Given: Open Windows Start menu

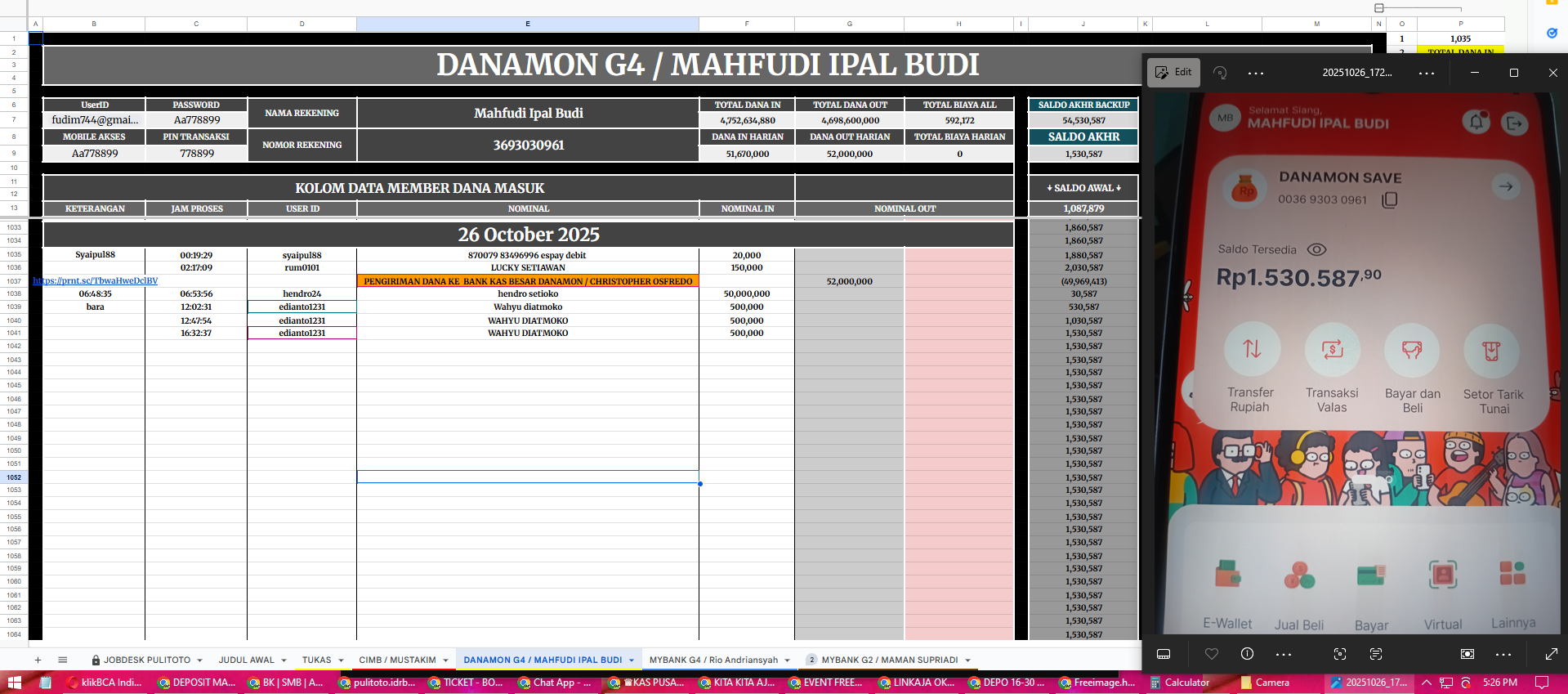Looking at the screenshot, I should click(x=14, y=683).
